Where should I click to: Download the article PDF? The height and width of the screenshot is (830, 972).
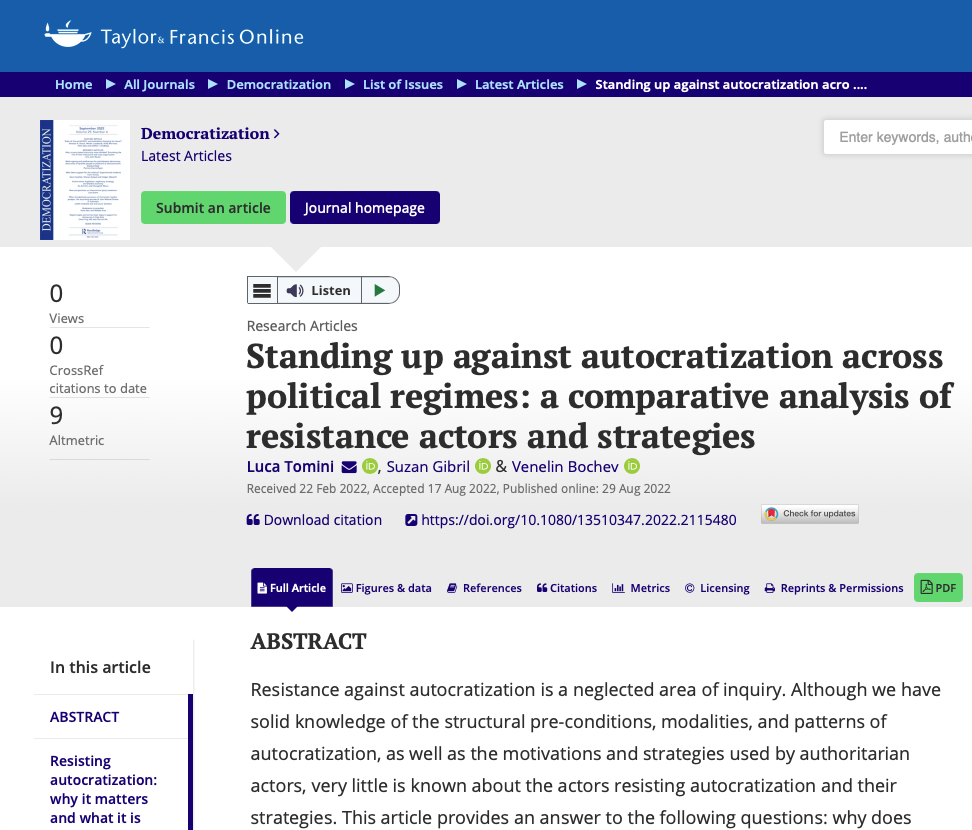click(x=938, y=588)
